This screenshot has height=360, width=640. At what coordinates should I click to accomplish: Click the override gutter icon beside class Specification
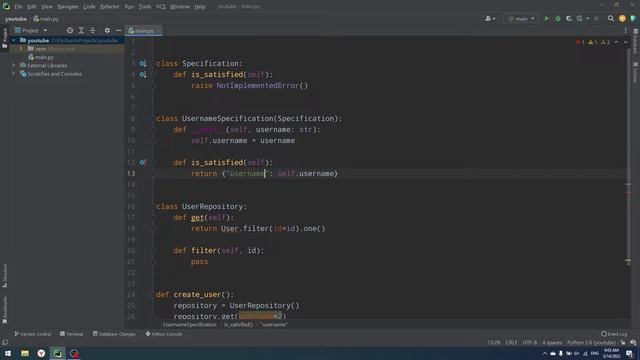(x=142, y=63)
